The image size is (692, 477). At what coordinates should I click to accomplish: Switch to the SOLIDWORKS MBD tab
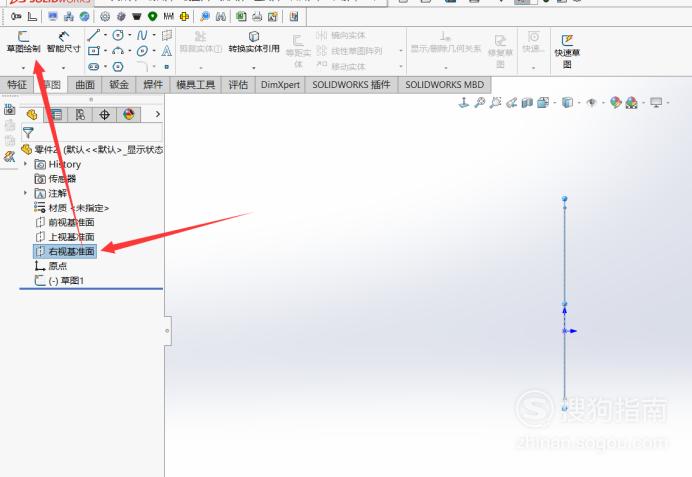444,85
